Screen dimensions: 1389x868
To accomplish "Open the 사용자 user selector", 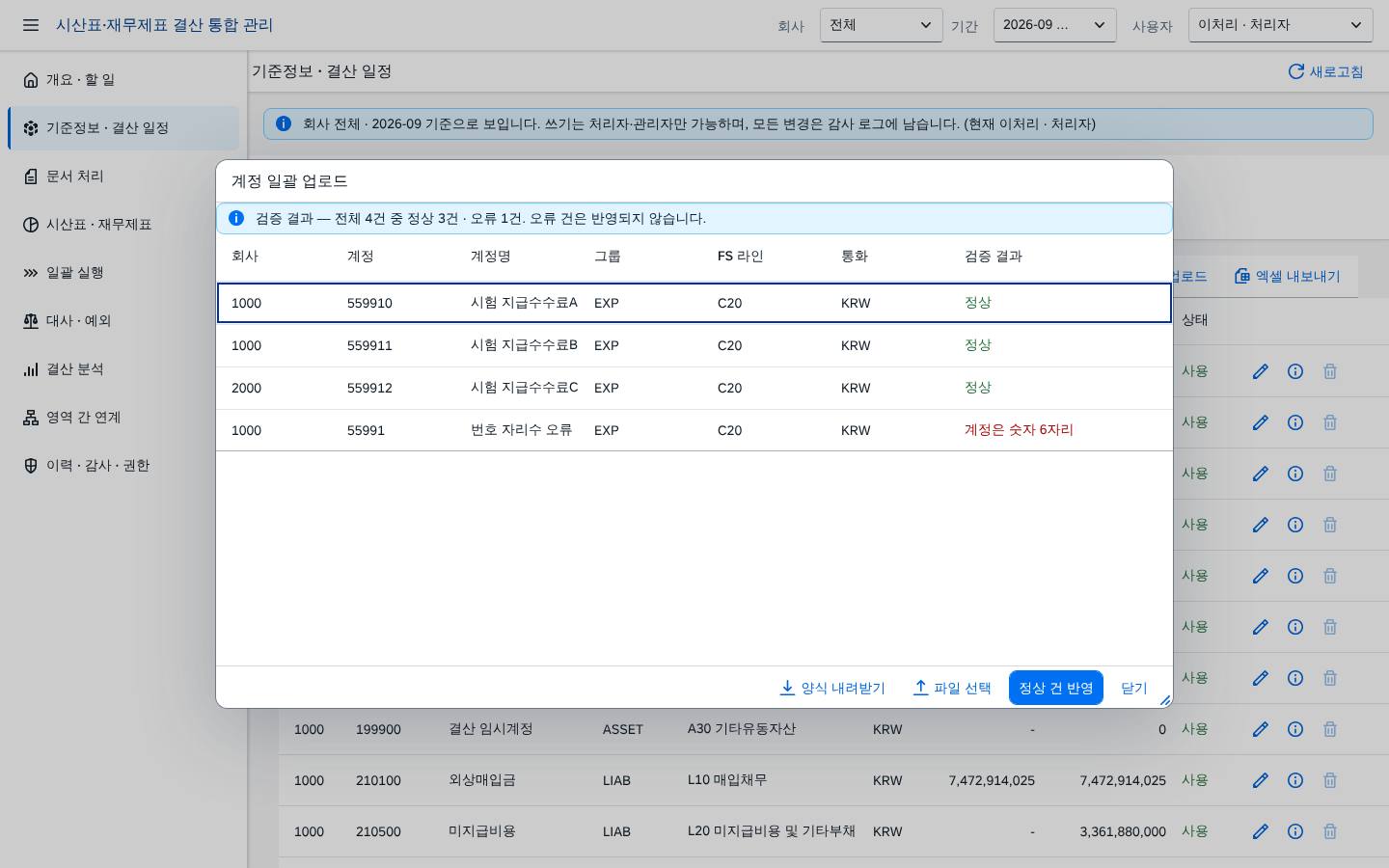I will [1280, 25].
